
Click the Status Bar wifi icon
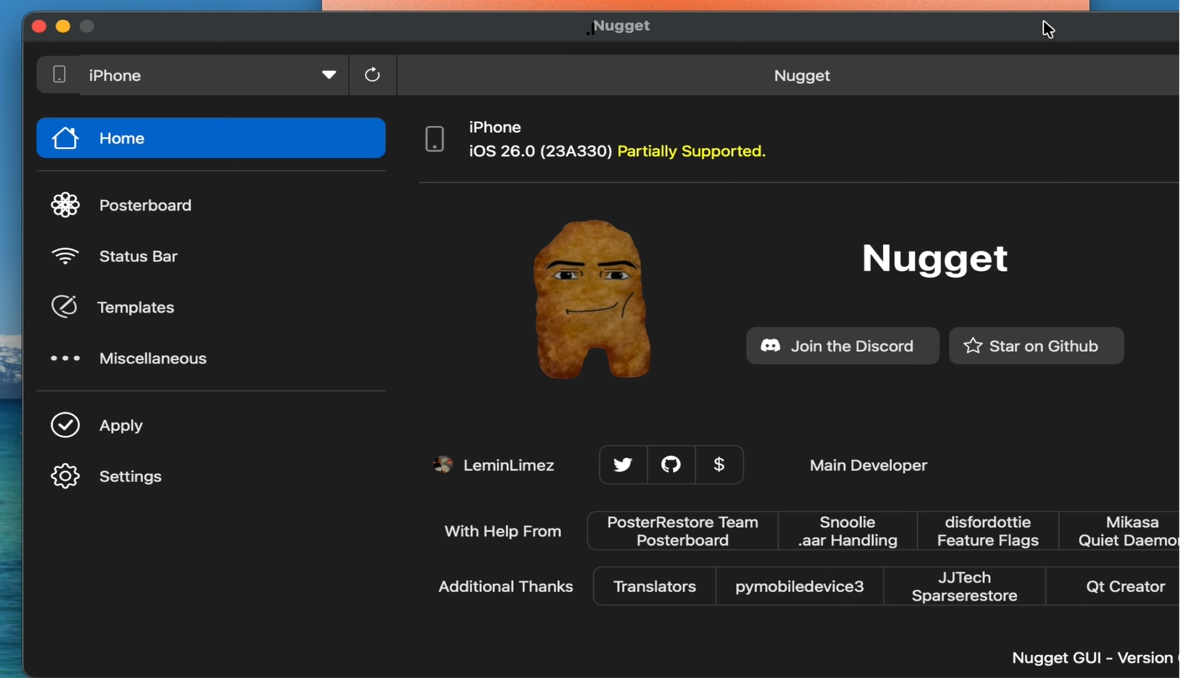[x=65, y=256]
